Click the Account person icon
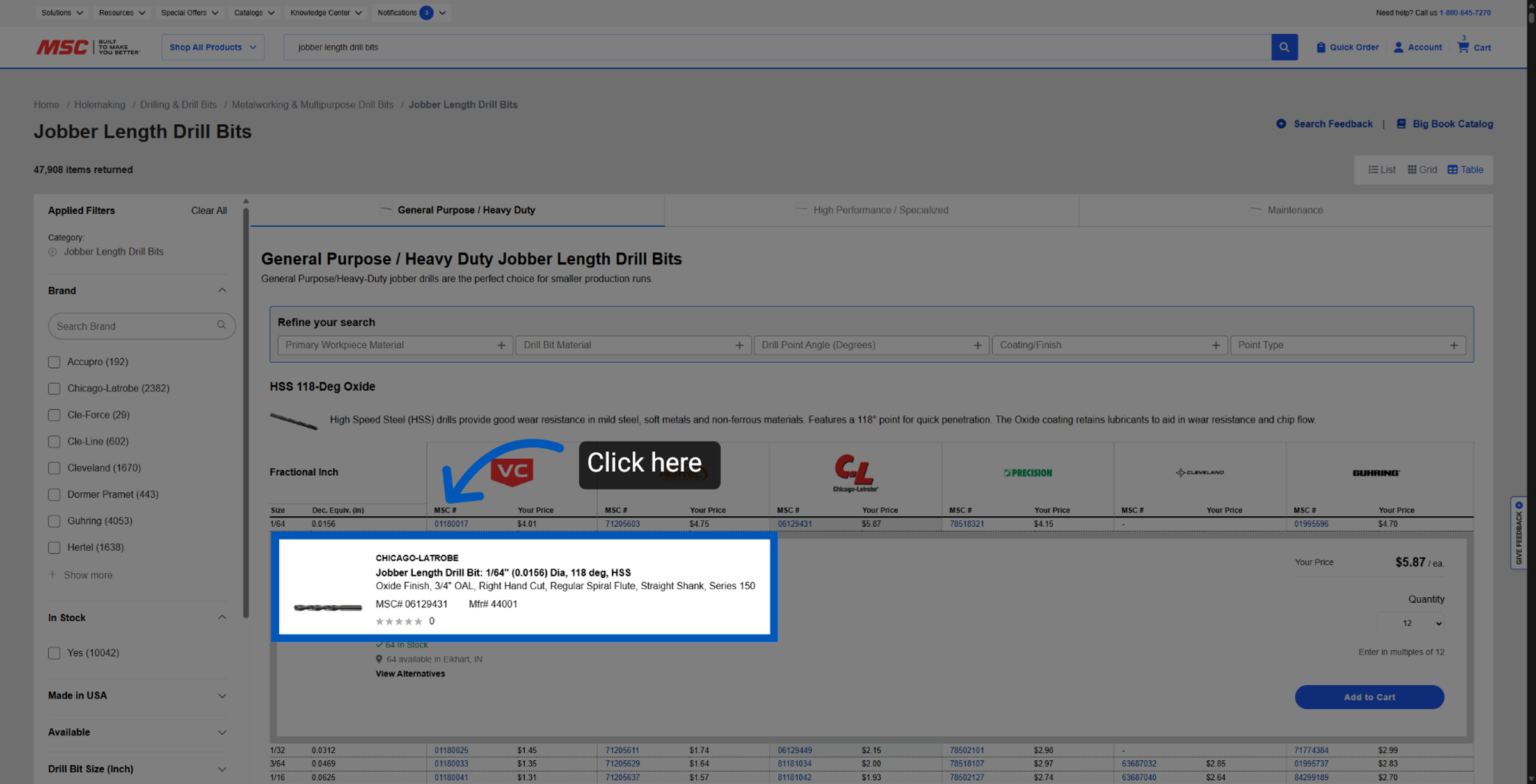Viewport: 1536px width, 784px height. (x=1398, y=47)
